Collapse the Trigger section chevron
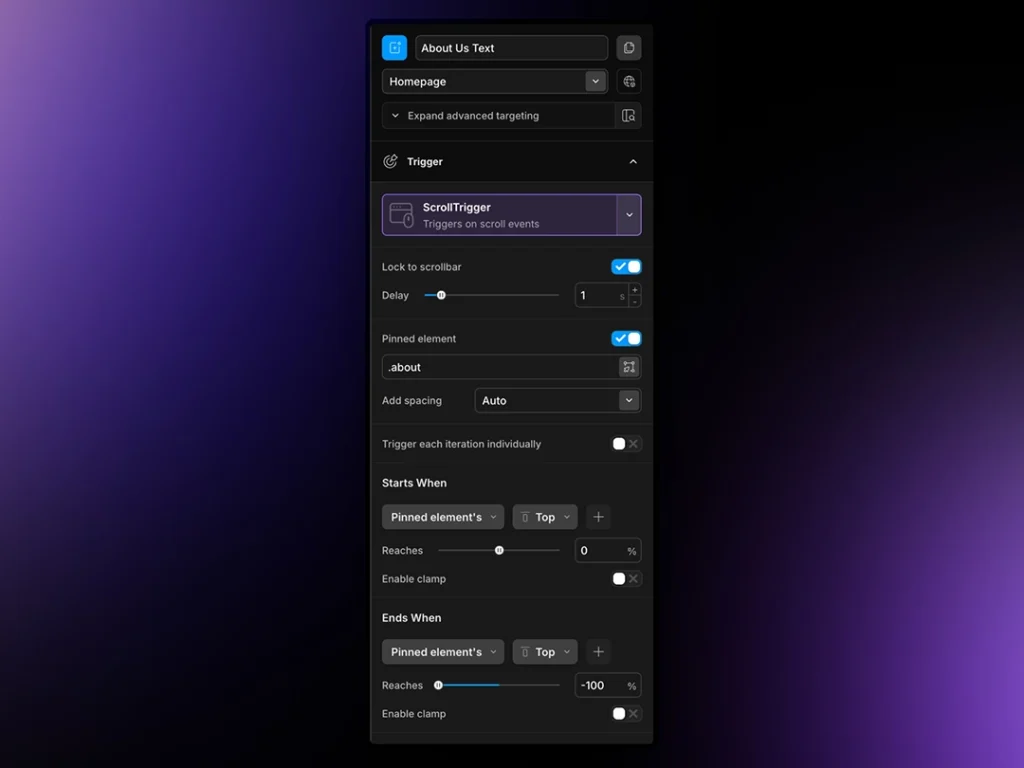 point(633,162)
